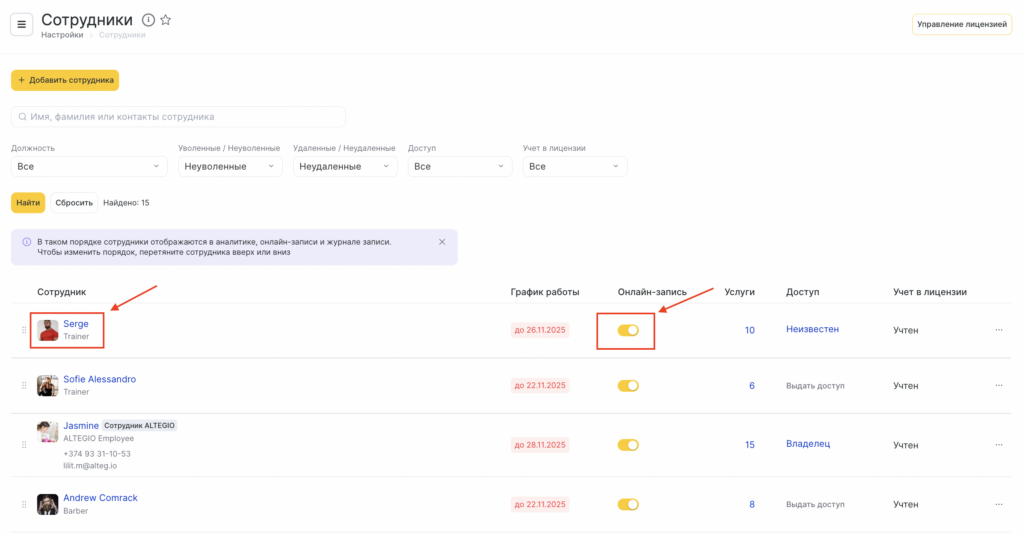Open more options for Andrew Comrack
Viewport: 1024px width, 534px height.
click(998, 504)
